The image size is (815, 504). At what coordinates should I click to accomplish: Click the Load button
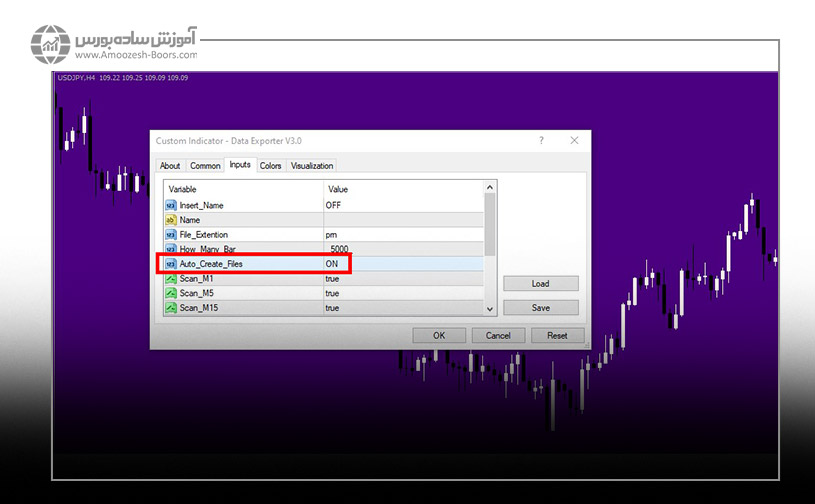540,283
